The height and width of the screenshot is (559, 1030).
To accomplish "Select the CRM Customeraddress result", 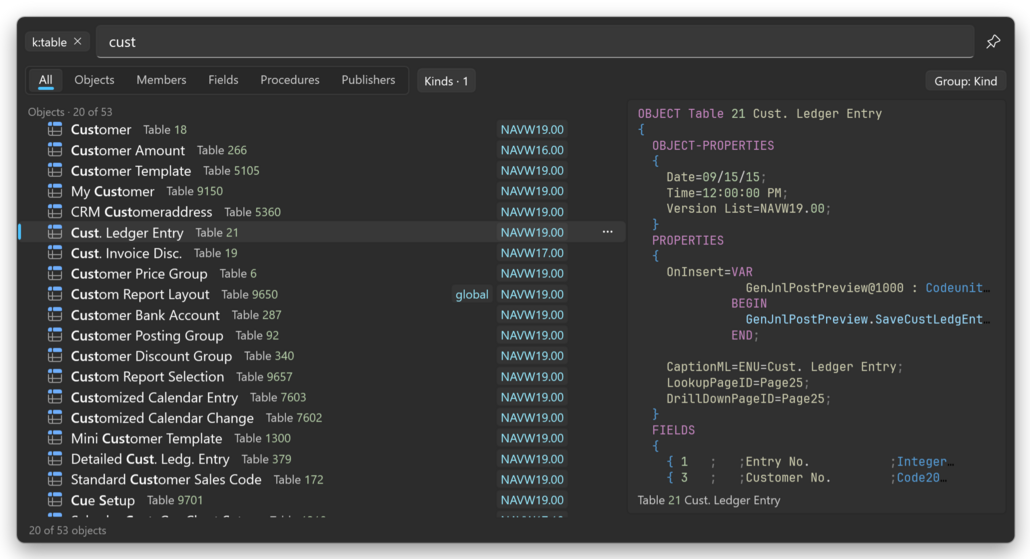I will (322, 212).
